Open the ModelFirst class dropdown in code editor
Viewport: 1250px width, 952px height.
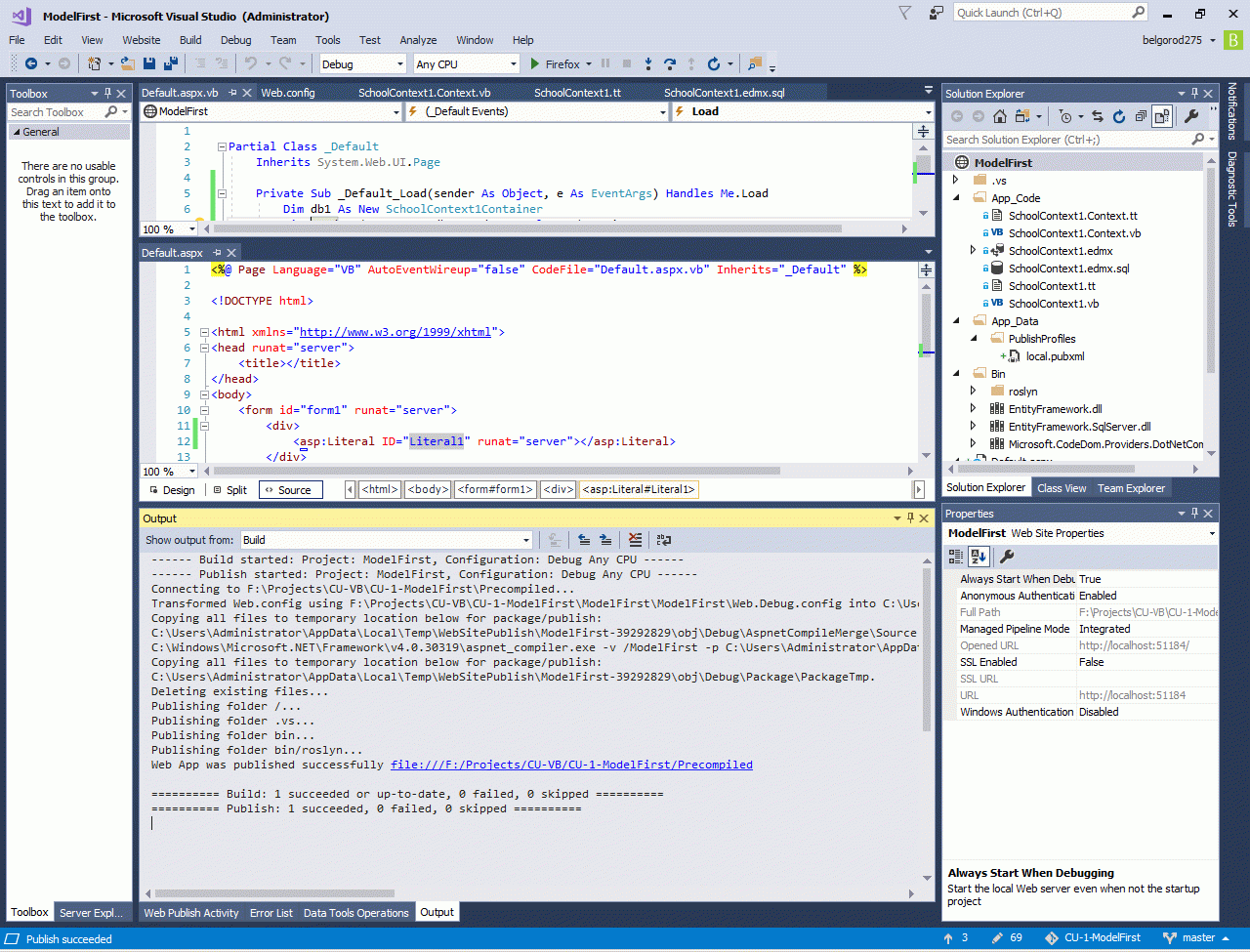click(271, 111)
